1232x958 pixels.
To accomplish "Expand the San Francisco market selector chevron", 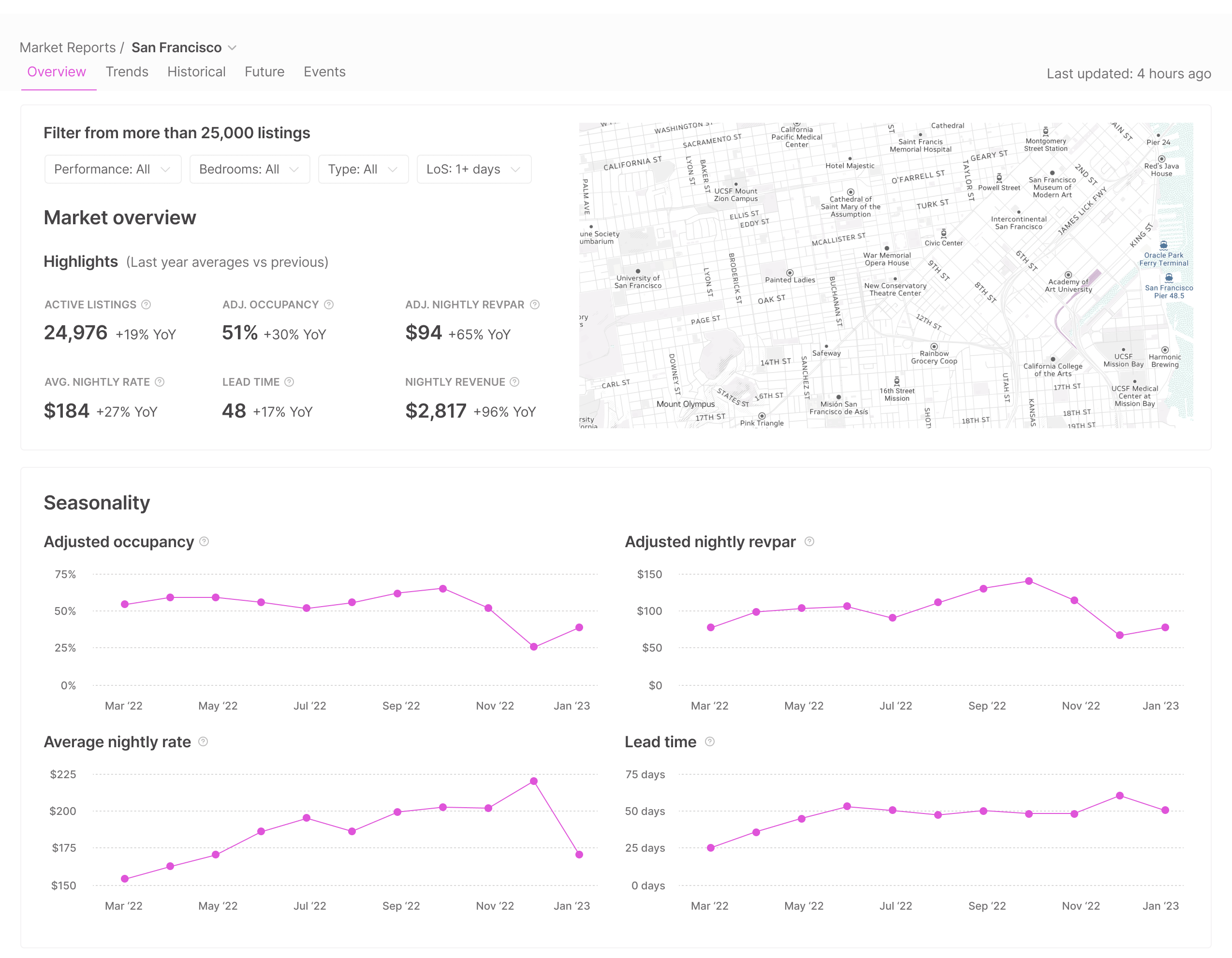I will [x=232, y=48].
